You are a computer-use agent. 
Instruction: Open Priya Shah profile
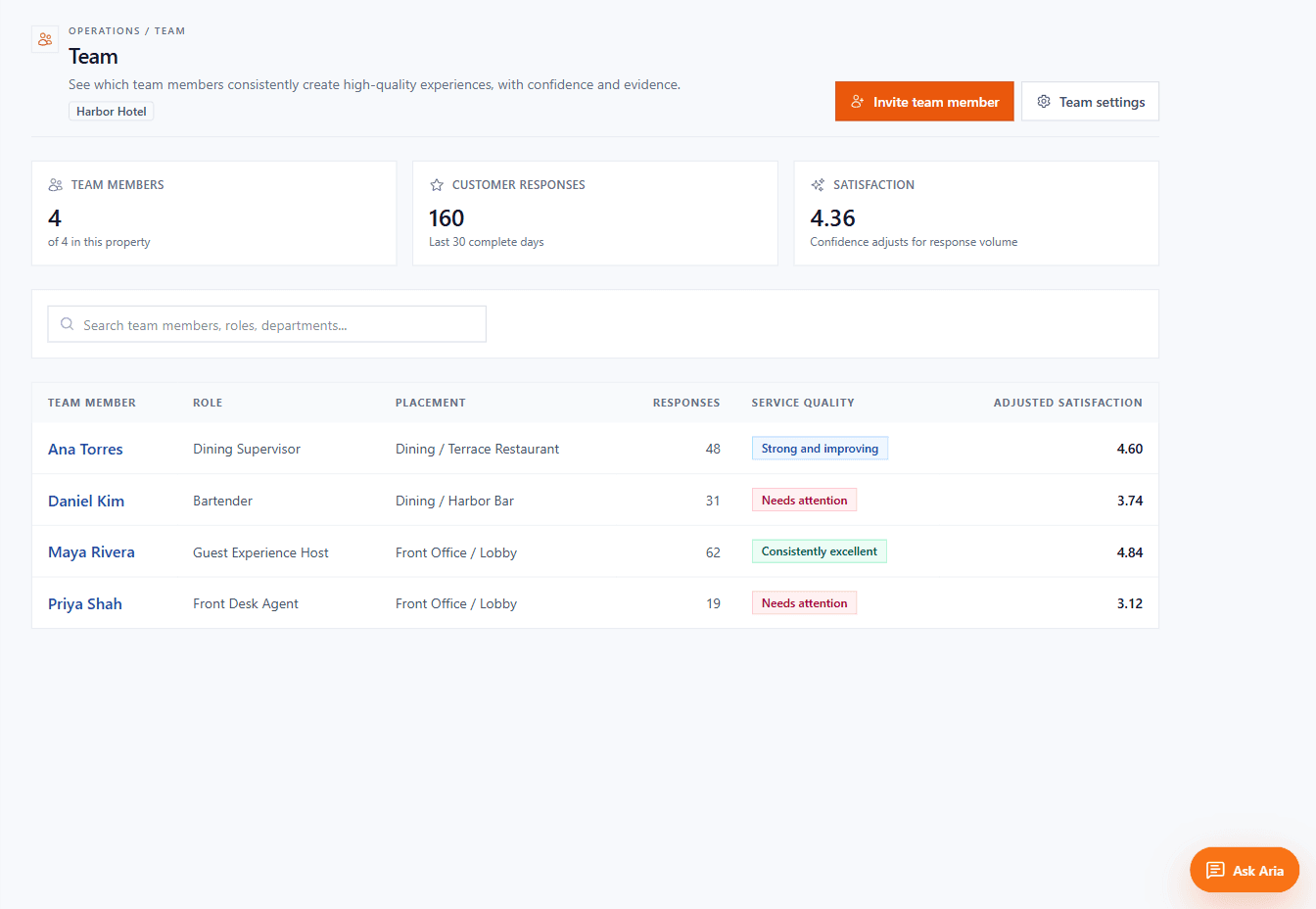pos(85,603)
